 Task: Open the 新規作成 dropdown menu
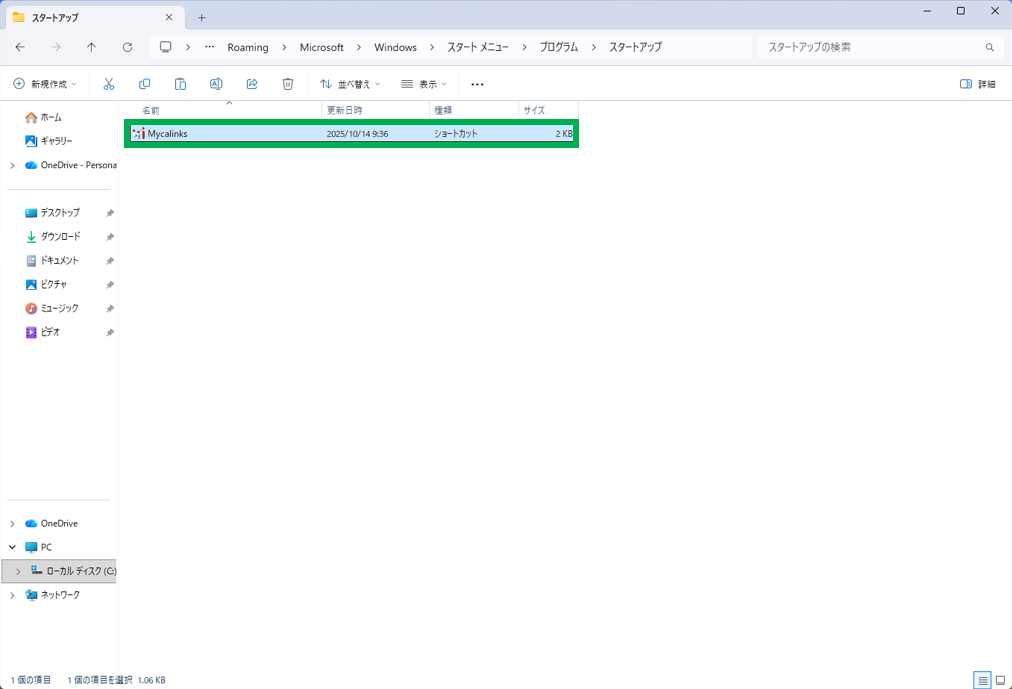pyautogui.click(x=45, y=84)
